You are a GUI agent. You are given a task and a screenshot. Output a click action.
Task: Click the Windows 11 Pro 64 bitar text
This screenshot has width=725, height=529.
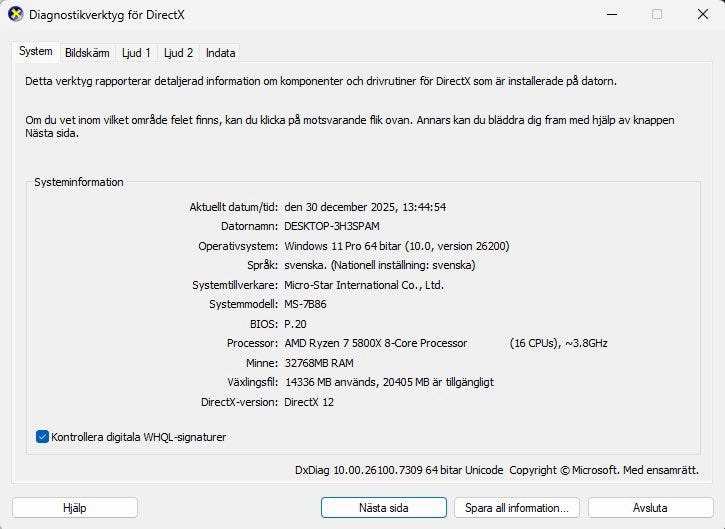(397, 246)
